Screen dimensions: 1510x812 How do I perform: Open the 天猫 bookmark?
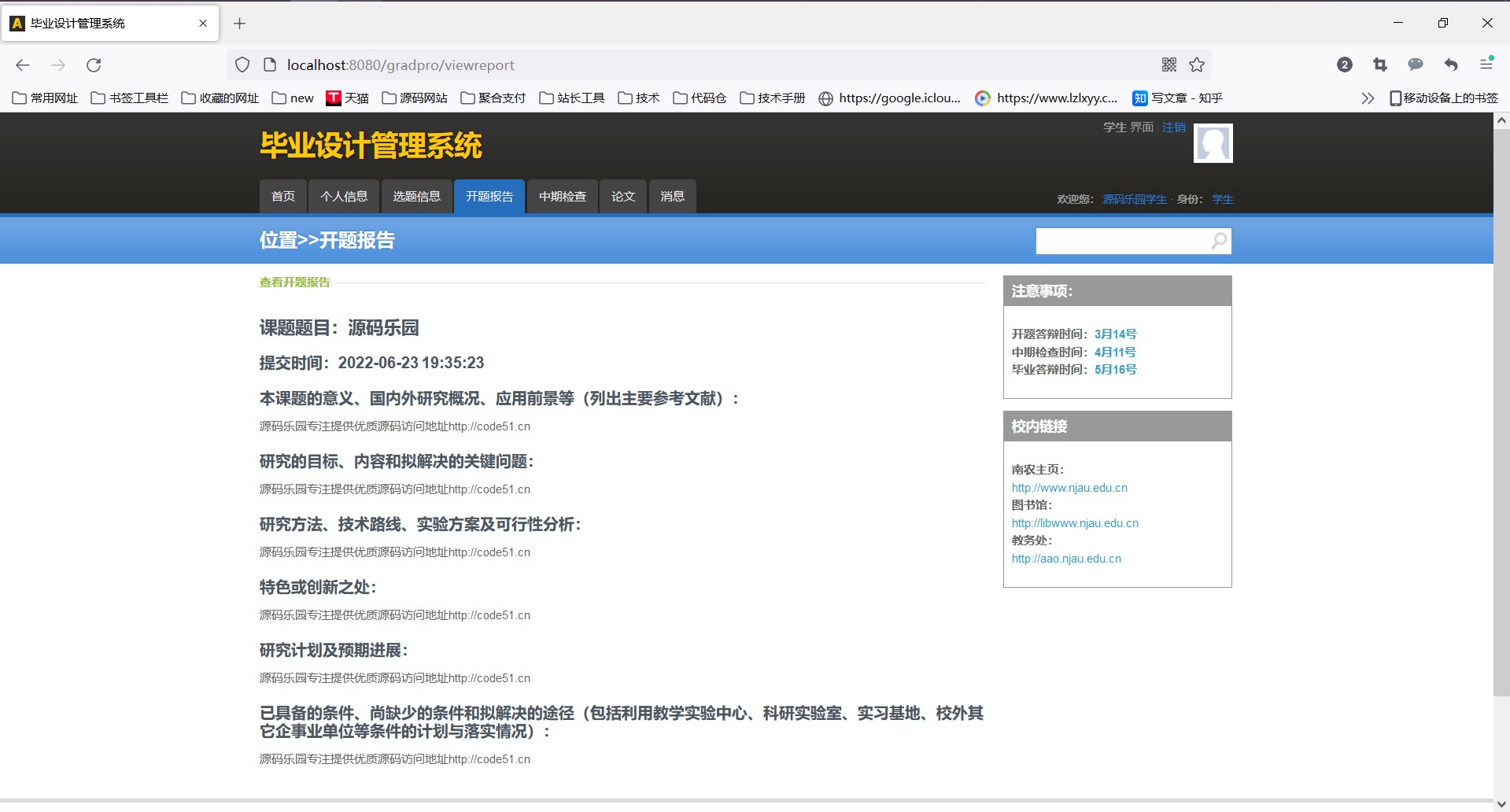click(347, 98)
